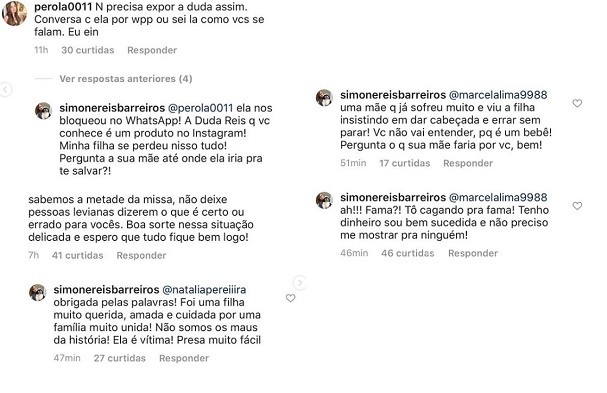Viewport: 607px width, 393px height.
Task: Open avatar beside the 46min comment
Action: coord(324,200)
